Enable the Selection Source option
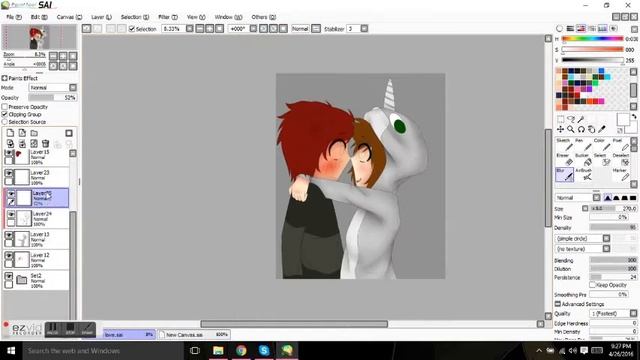 tap(5, 122)
